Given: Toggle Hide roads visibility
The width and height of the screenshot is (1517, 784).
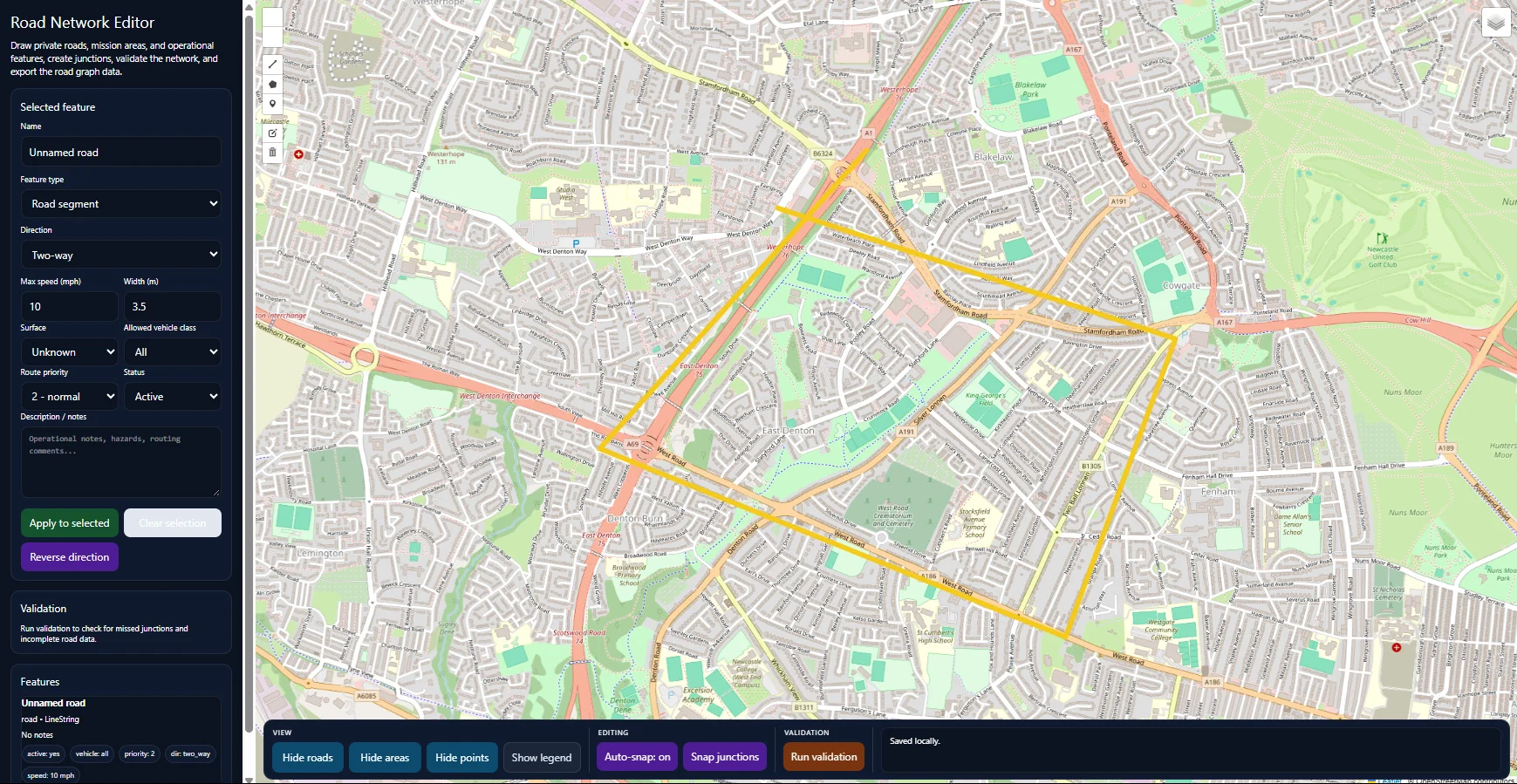Looking at the screenshot, I should point(307,757).
